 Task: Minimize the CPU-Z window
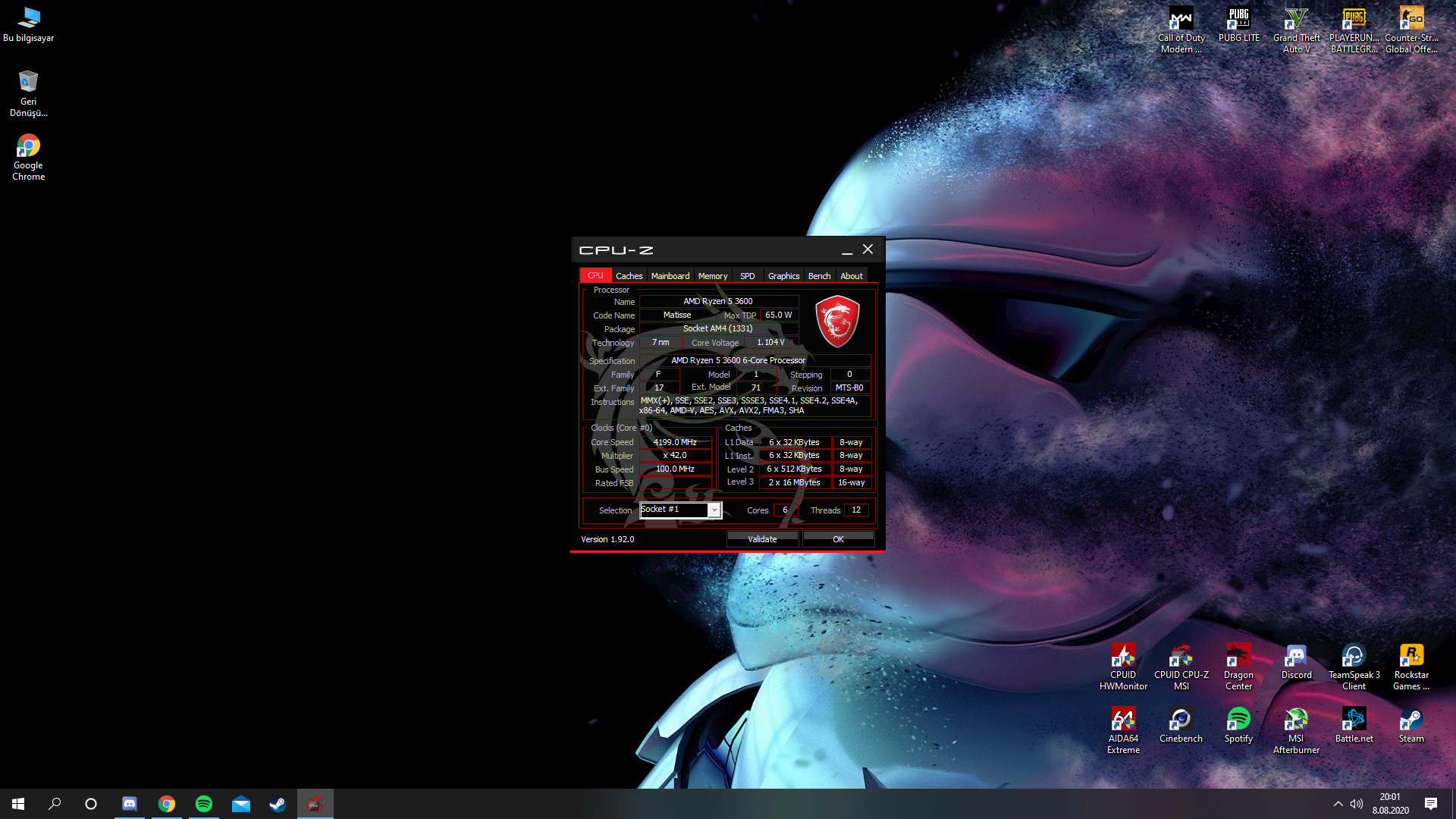pos(847,249)
